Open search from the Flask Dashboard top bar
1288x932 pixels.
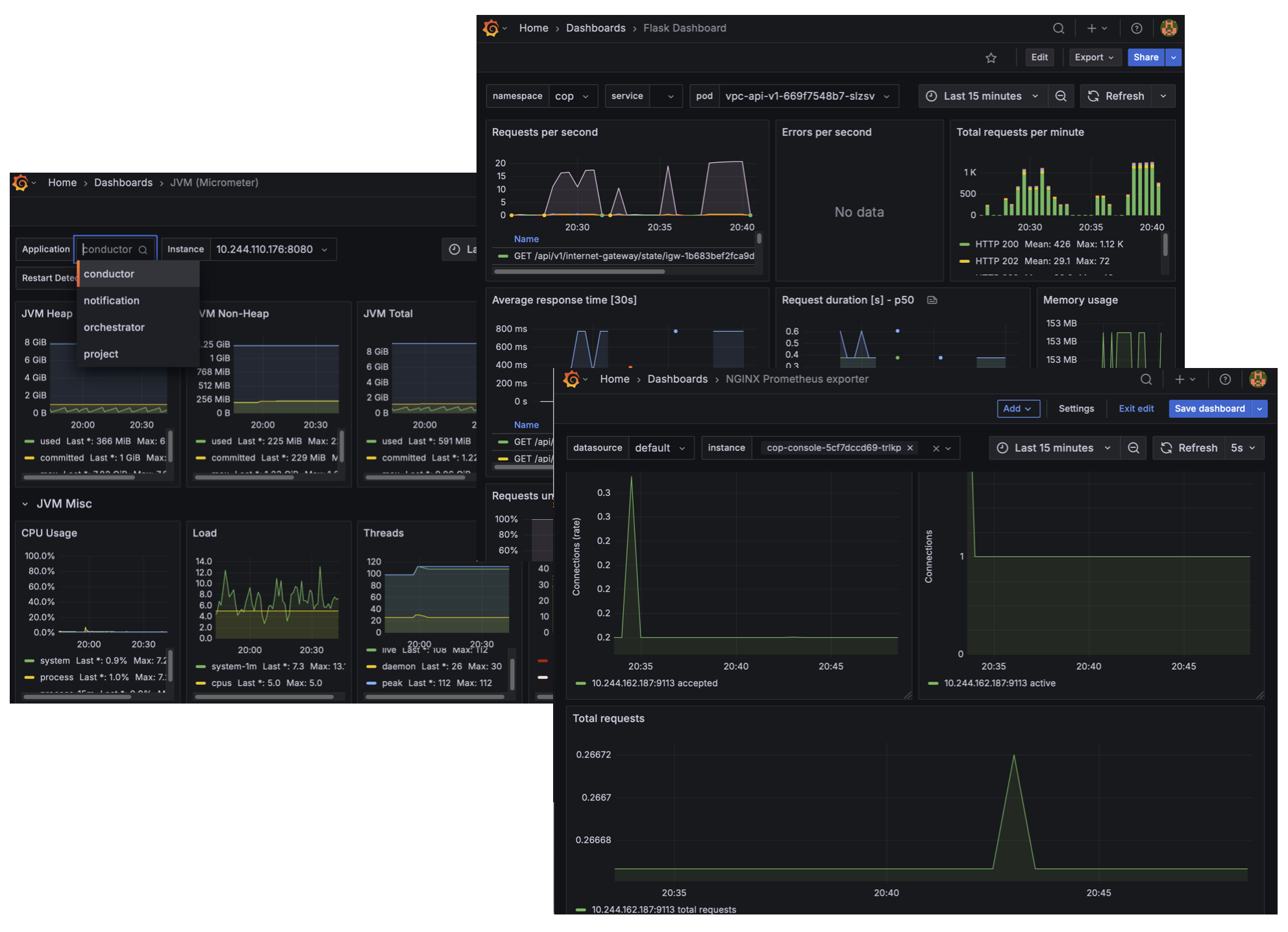1058,28
